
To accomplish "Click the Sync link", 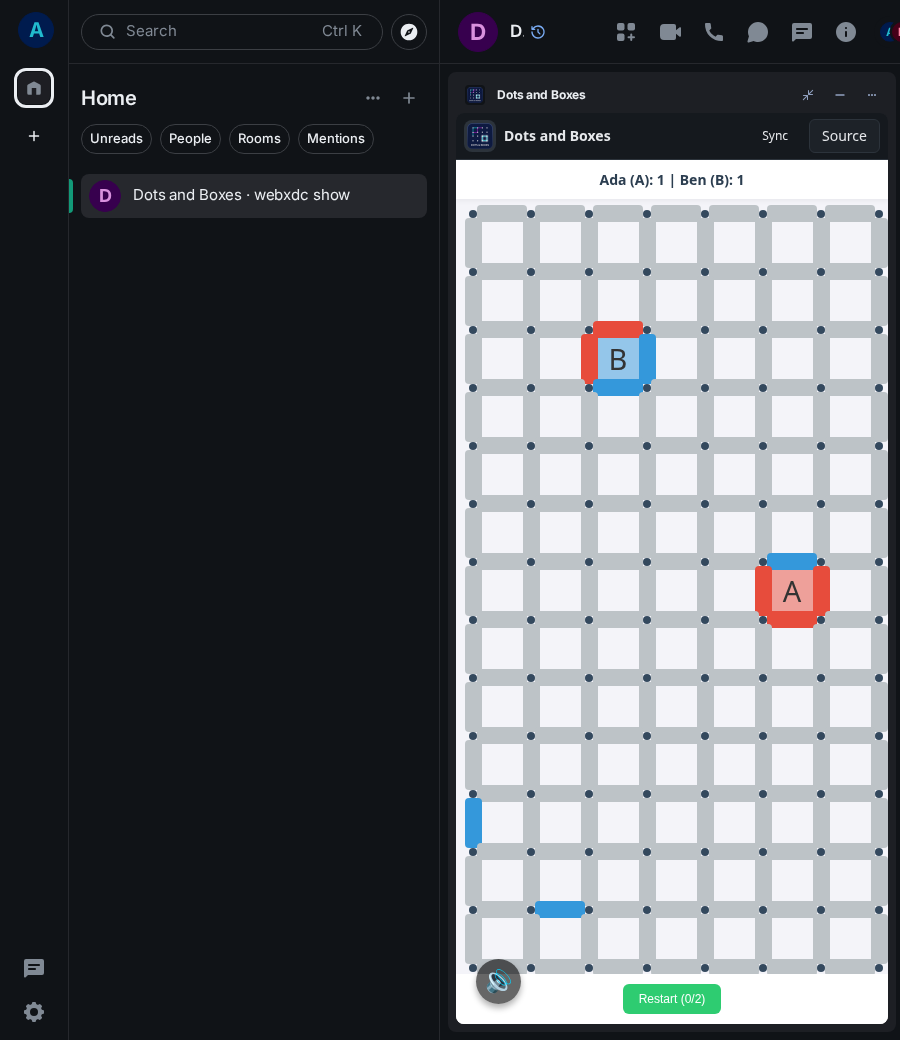I will (775, 136).
